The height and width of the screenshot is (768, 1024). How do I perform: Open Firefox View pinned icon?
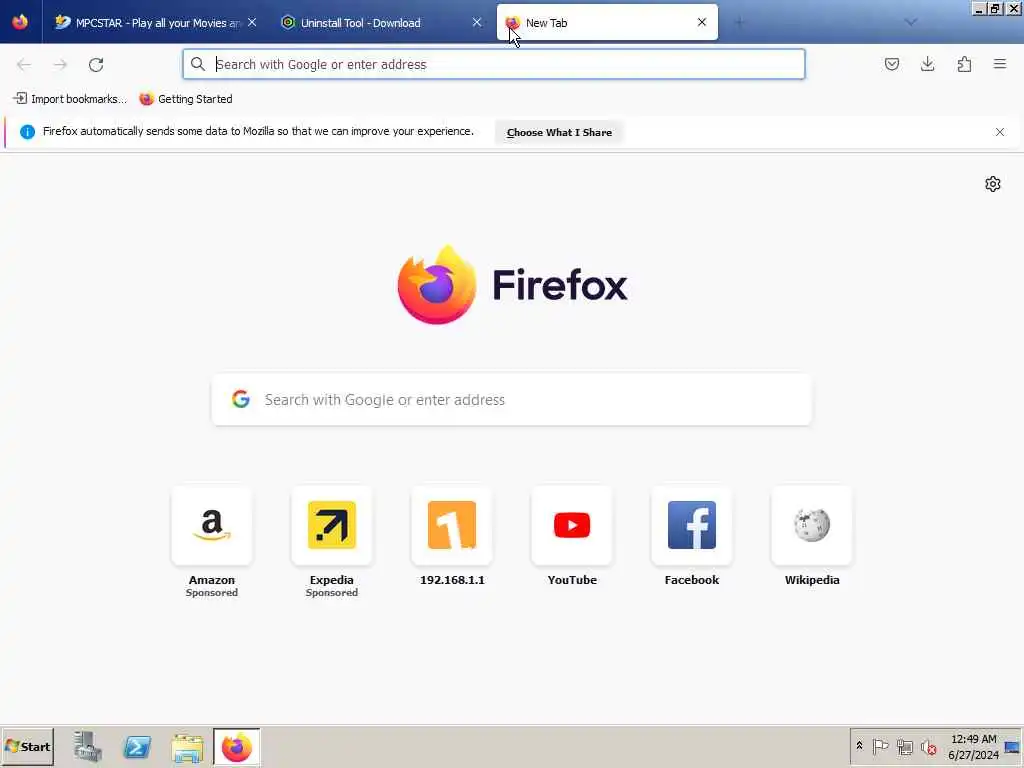pos(20,22)
